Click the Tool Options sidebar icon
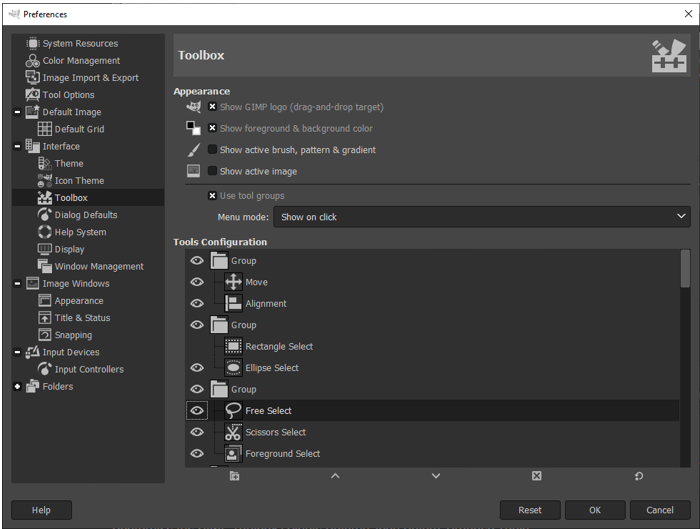Screen dimensions: 700x529 coord(33,95)
